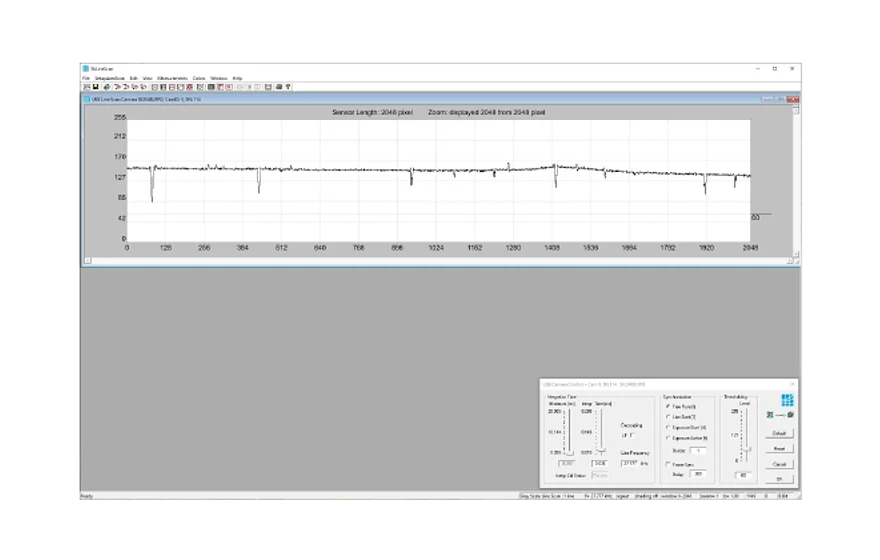Select the Free Run synchronization radio button
This screenshot has width=880, height=560.
coord(669,406)
